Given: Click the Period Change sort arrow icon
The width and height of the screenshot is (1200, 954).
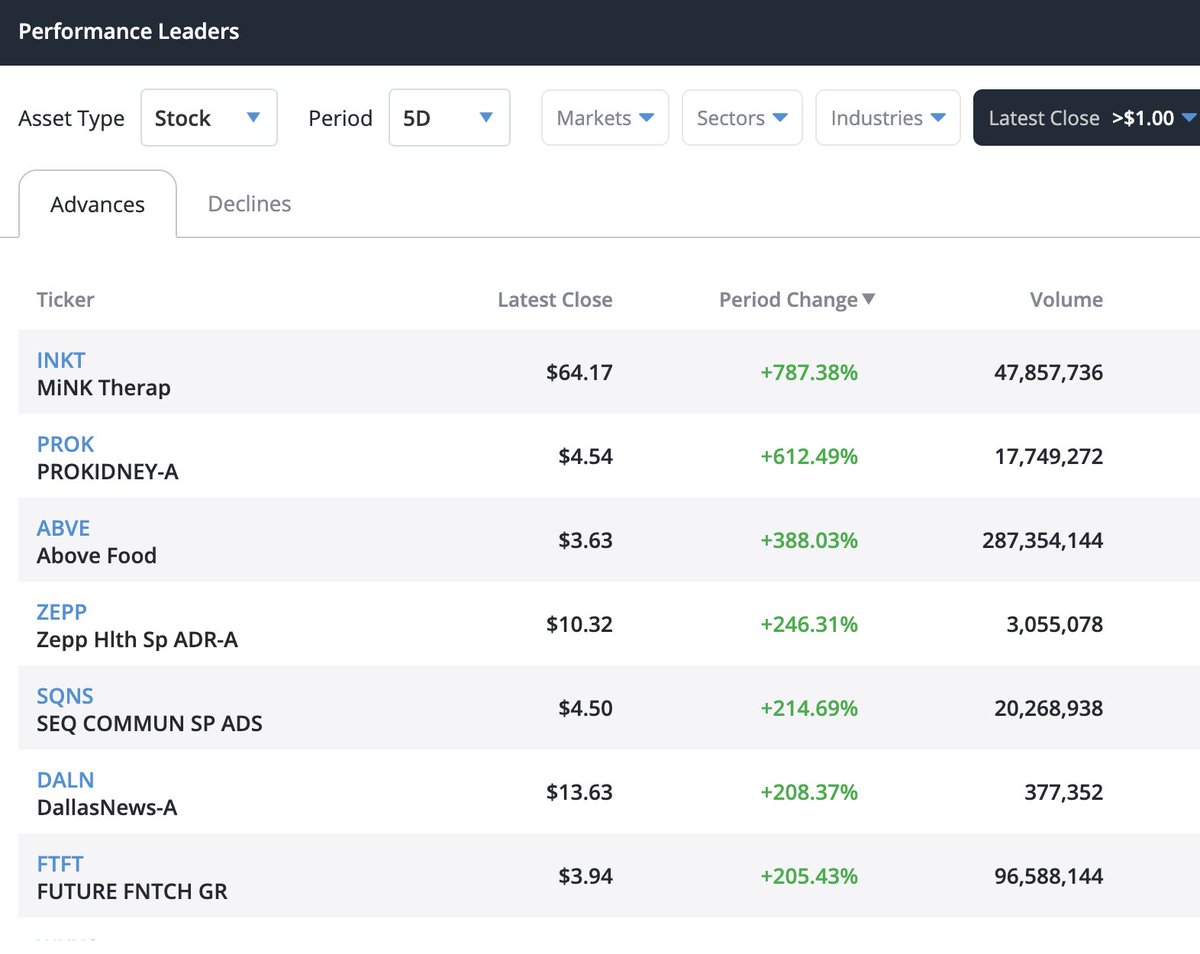Looking at the screenshot, I should [869, 299].
